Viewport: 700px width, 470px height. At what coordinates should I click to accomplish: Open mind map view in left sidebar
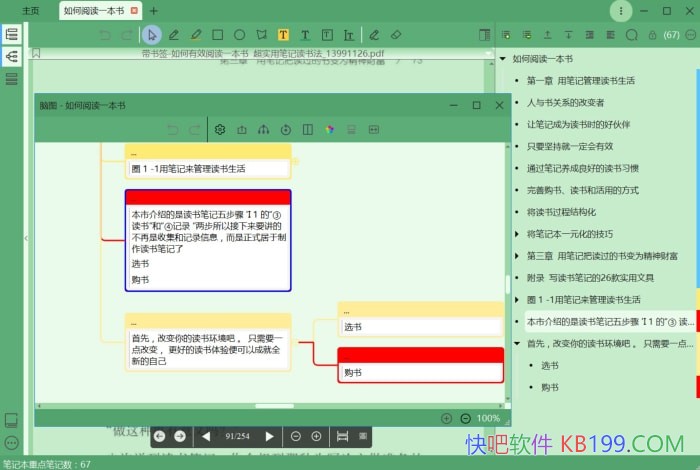pyautogui.click(x=12, y=57)
